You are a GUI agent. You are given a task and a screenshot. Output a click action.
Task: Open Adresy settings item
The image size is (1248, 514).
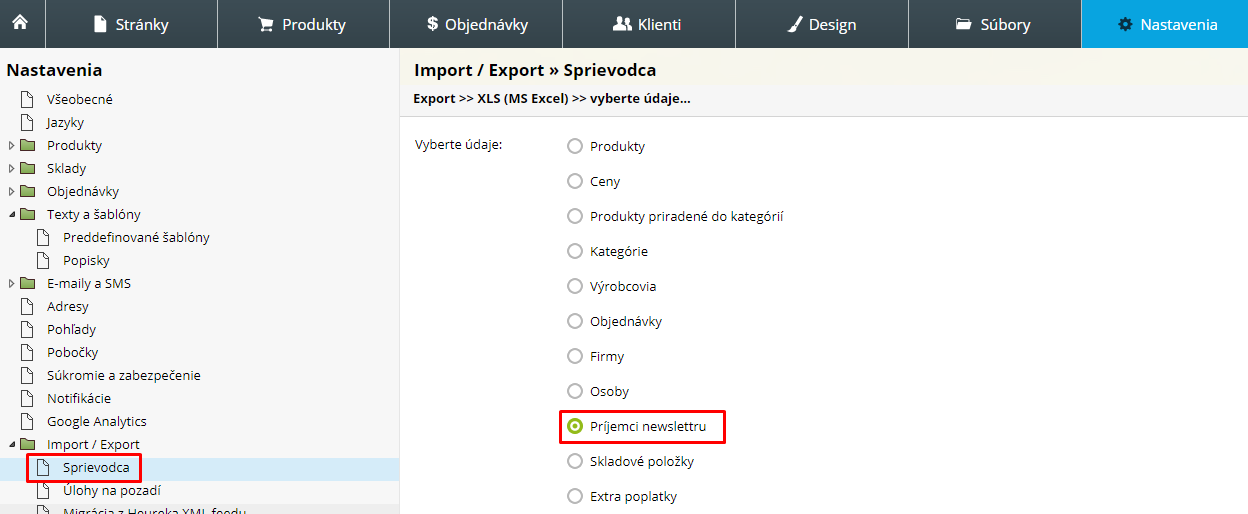(68, 306)
